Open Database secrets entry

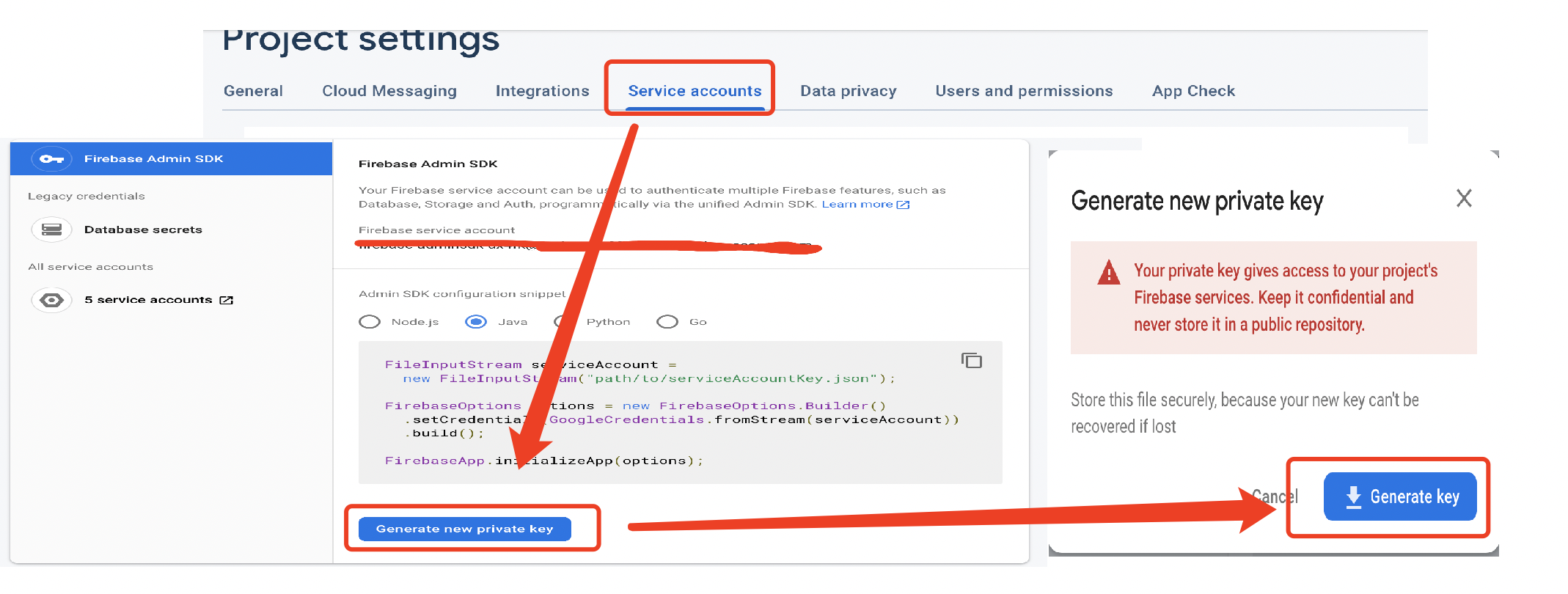(x=143, y=230)
